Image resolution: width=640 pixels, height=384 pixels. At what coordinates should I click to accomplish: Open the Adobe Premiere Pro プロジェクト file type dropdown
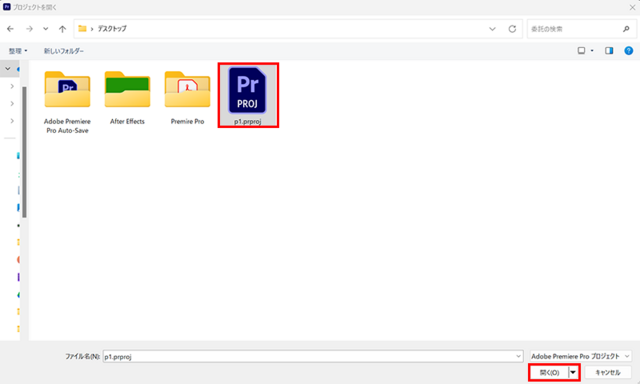tap(581, 356)
